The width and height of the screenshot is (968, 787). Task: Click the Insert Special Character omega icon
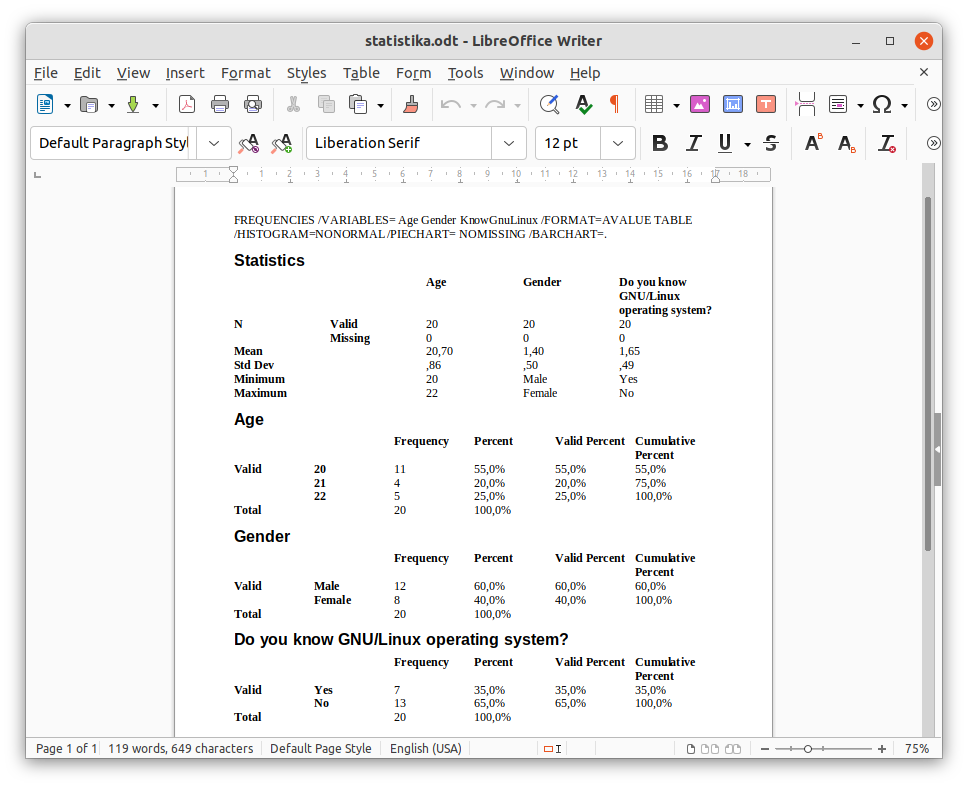tap(882, 104)
